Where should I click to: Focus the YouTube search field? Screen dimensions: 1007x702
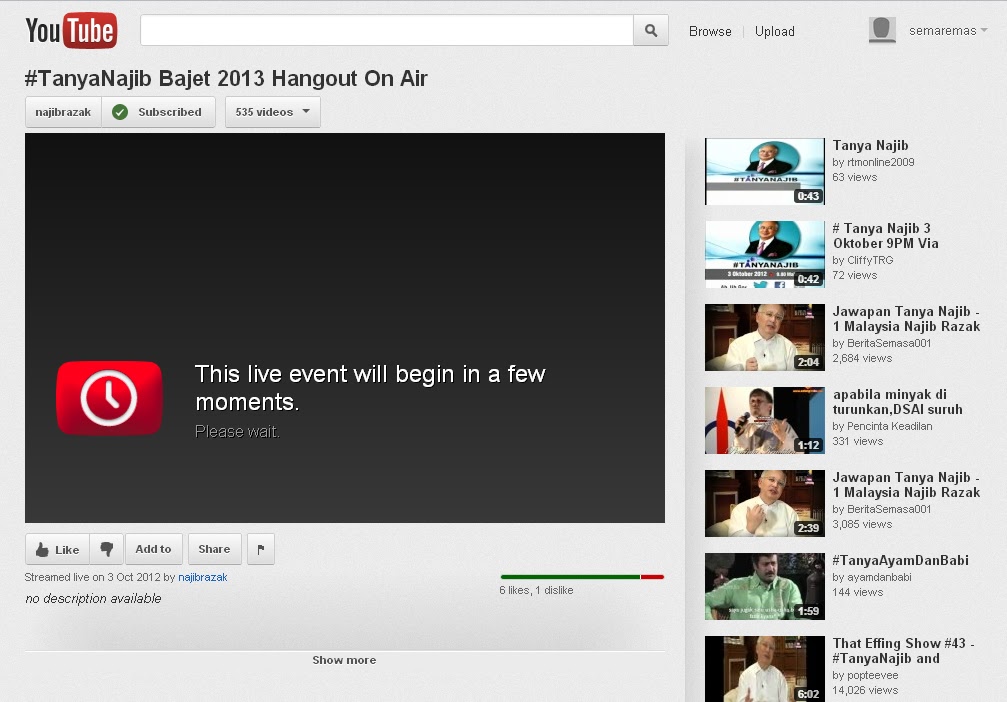(x=387, y=30)
